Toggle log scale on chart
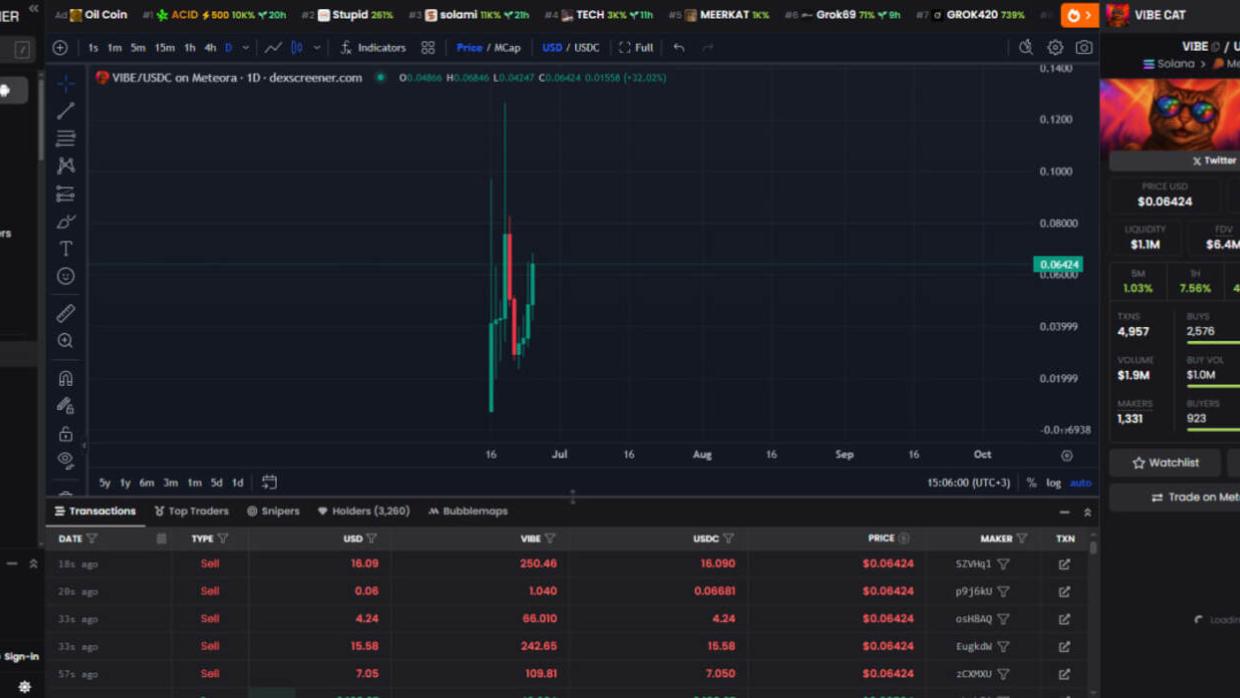Screen dimensions: 1240x698 coord(1053,482)
